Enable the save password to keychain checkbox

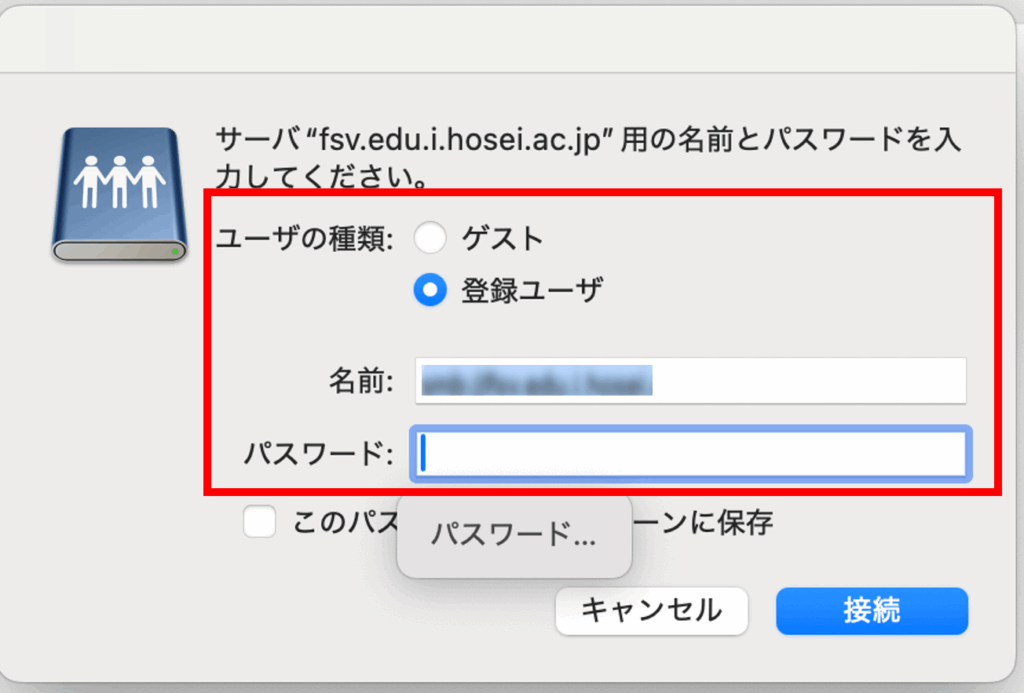pos(260,521)
